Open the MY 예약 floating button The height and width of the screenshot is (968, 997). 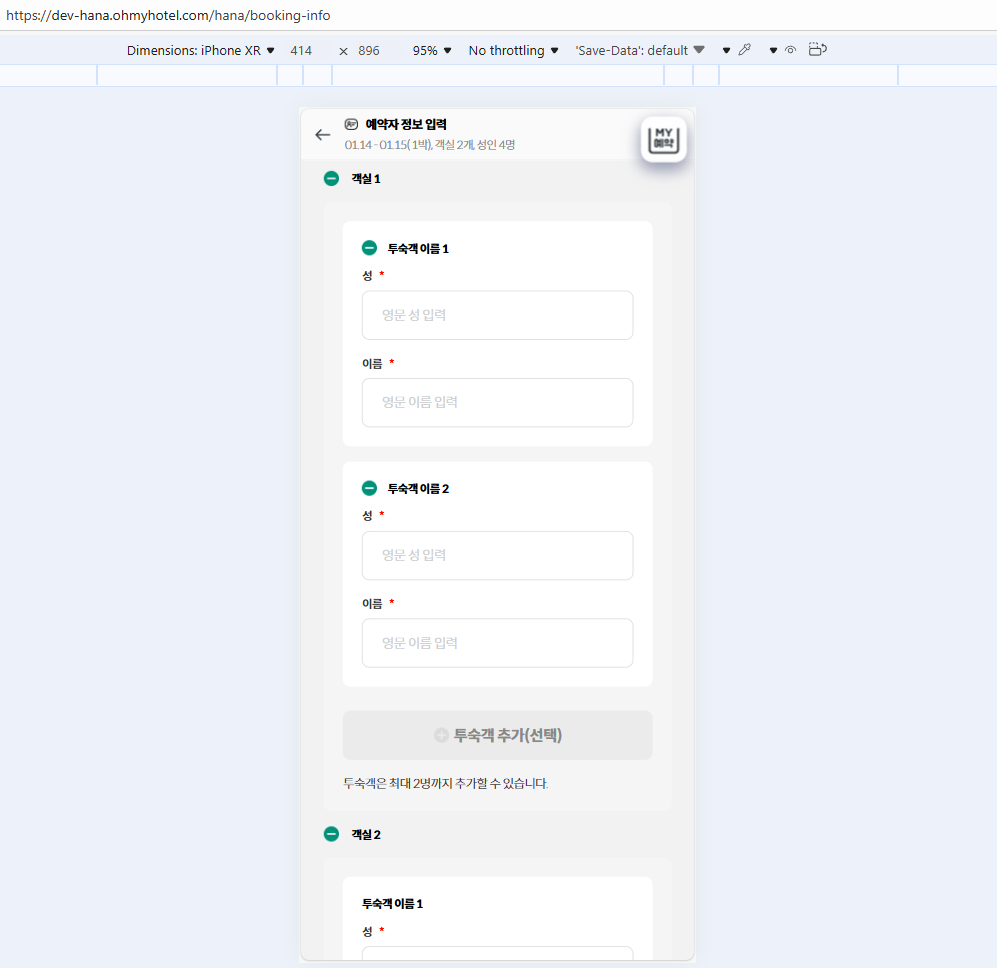click(663, 139)
